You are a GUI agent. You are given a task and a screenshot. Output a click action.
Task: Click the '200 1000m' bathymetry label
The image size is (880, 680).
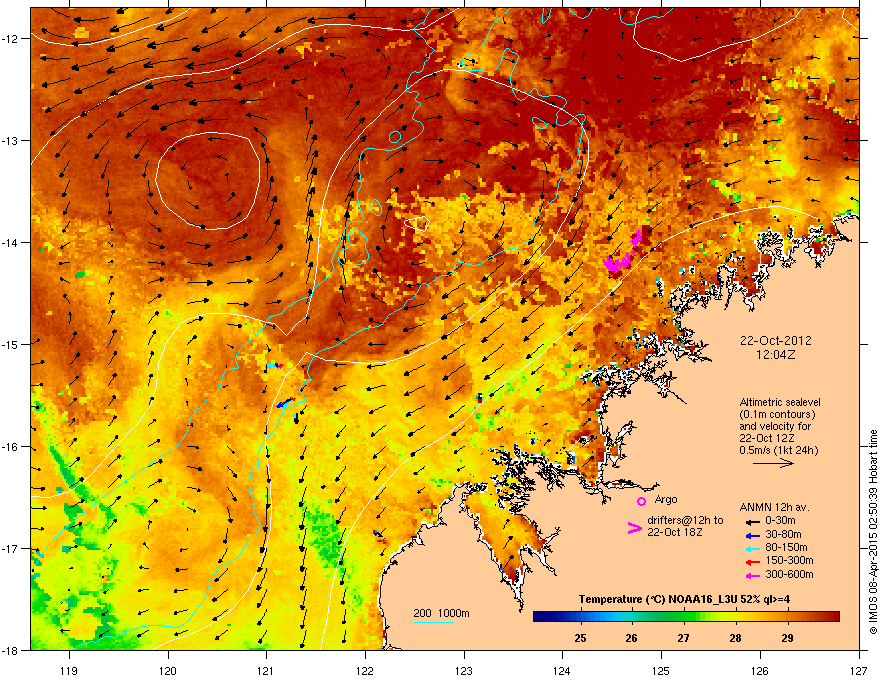pyautogui.click(x=441, y=613)
